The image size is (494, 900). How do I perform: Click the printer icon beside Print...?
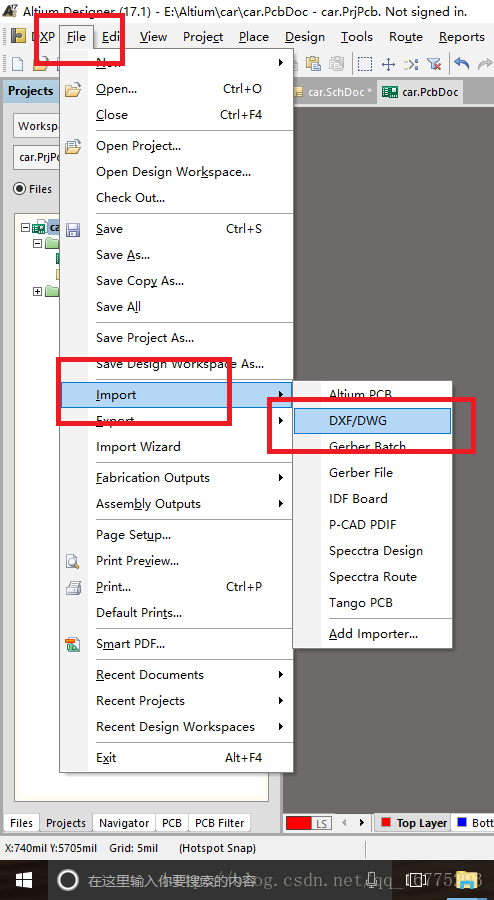[73, 587]
